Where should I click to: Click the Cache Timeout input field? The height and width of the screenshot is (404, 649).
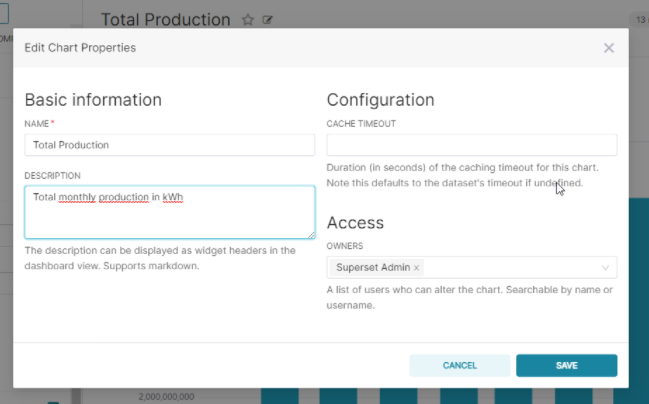point(472,145)
